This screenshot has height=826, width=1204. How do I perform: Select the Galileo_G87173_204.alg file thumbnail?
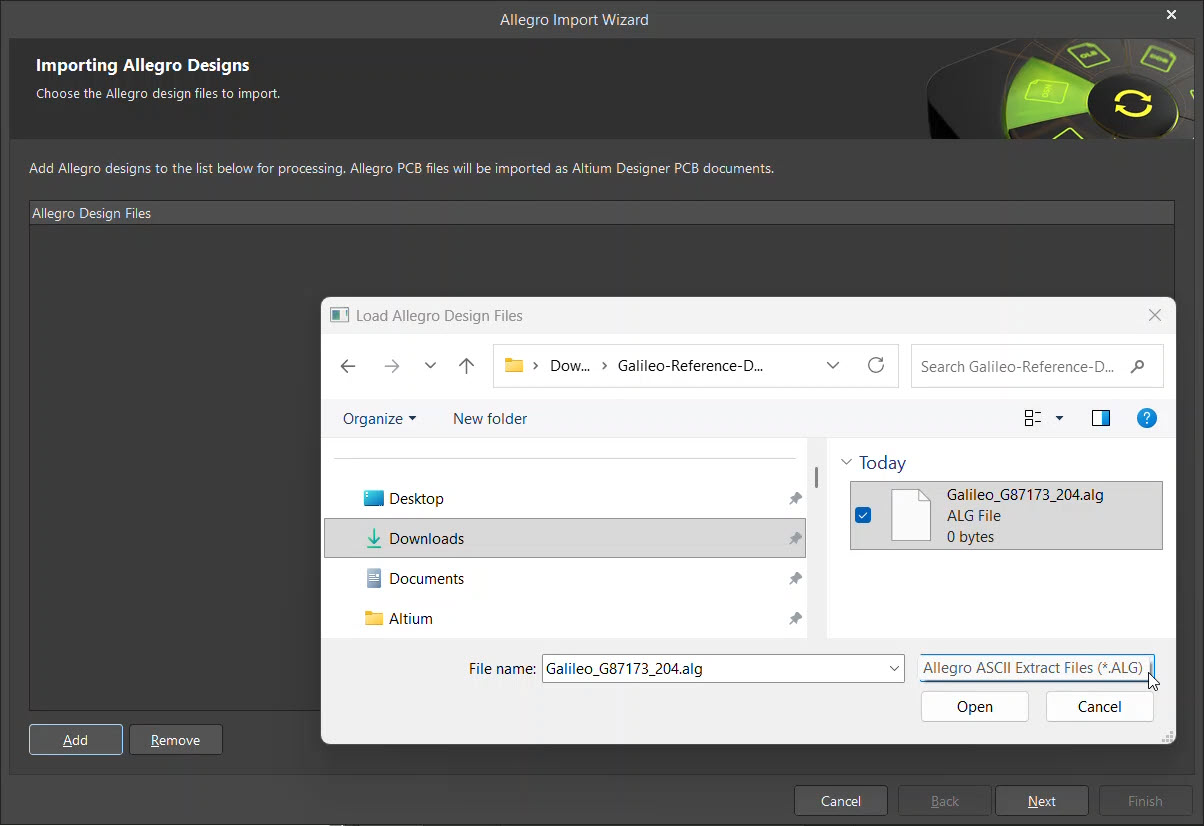point(910,515)
